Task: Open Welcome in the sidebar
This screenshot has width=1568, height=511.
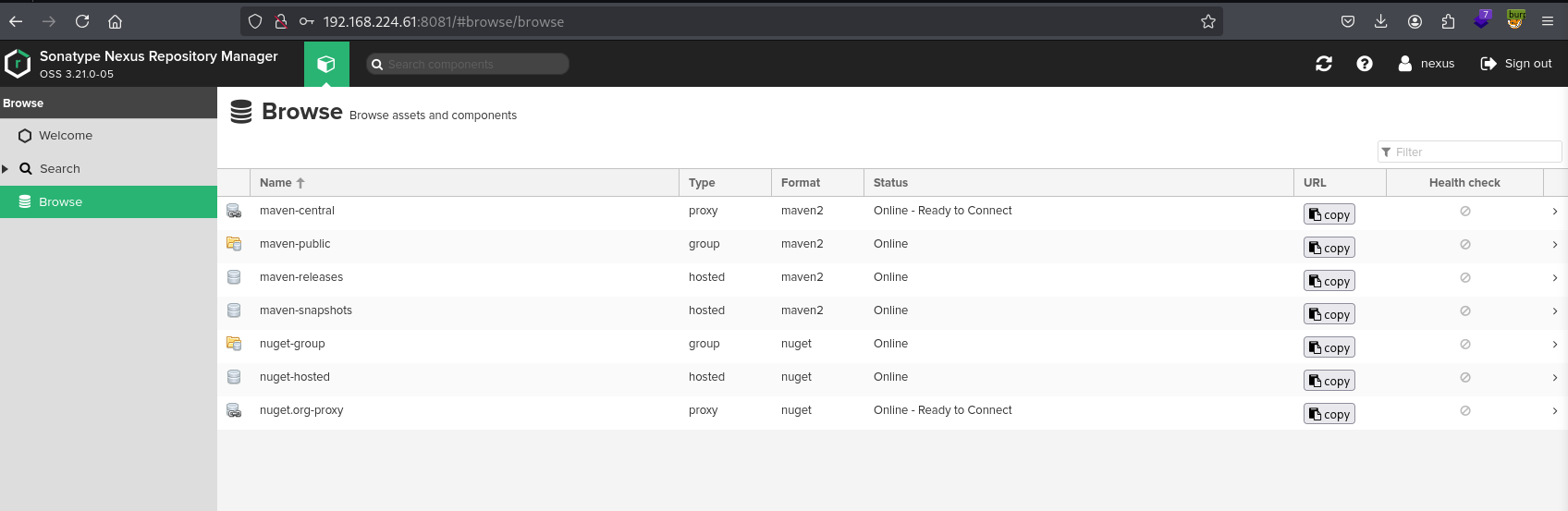Action: point(108,136)
